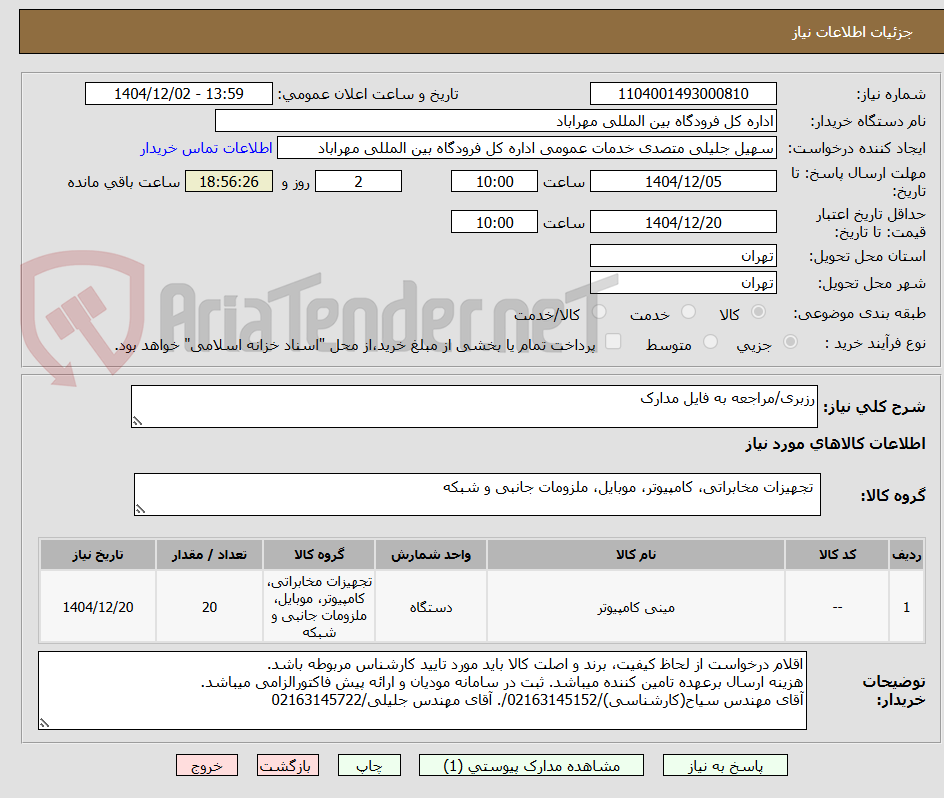The image size is (944, 798).
Task: Click the اطلاعات کالاهای مورد نیاز heading
Action: coord(836,444)
